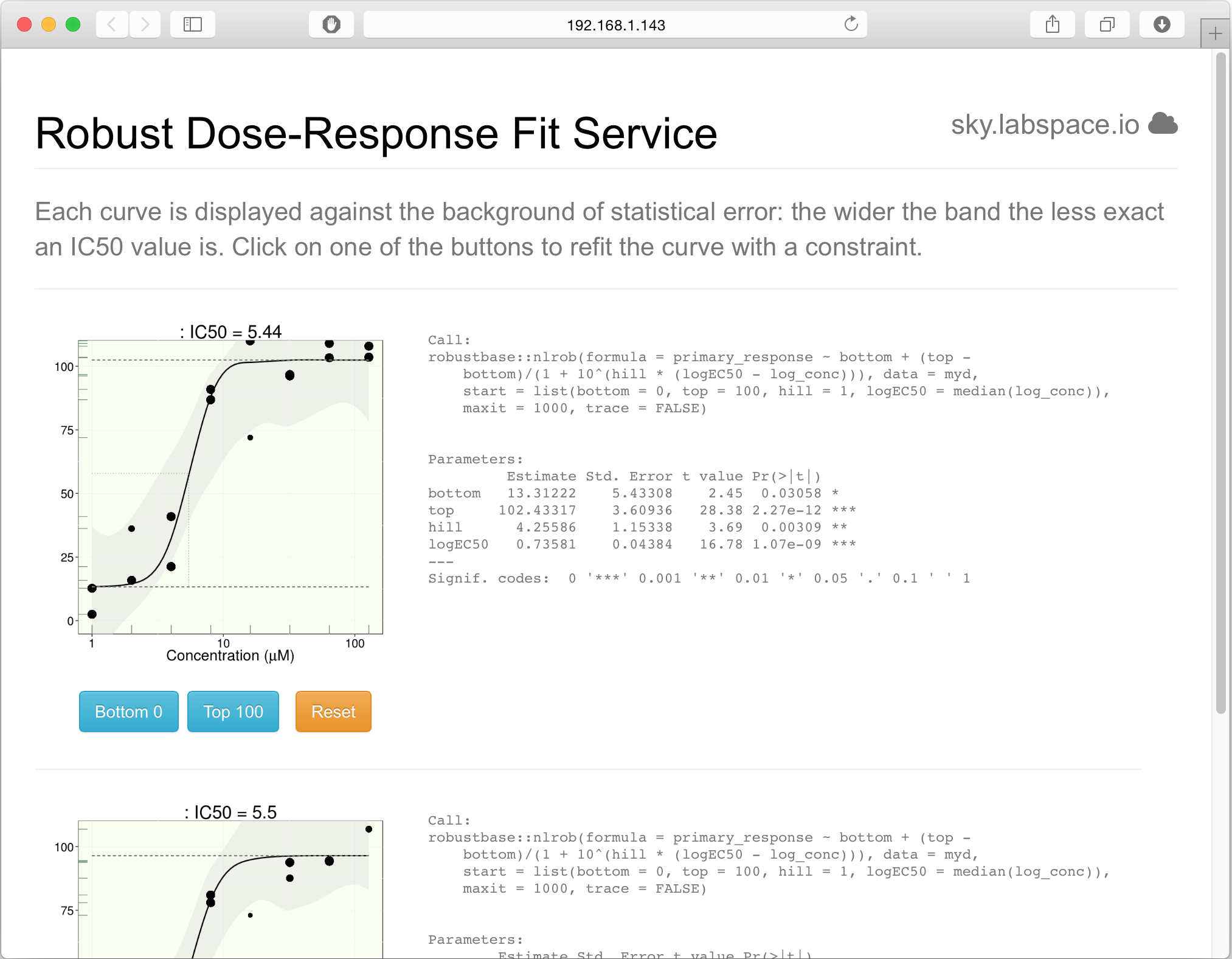Open the privacy shield hand icon

(331, 24)
